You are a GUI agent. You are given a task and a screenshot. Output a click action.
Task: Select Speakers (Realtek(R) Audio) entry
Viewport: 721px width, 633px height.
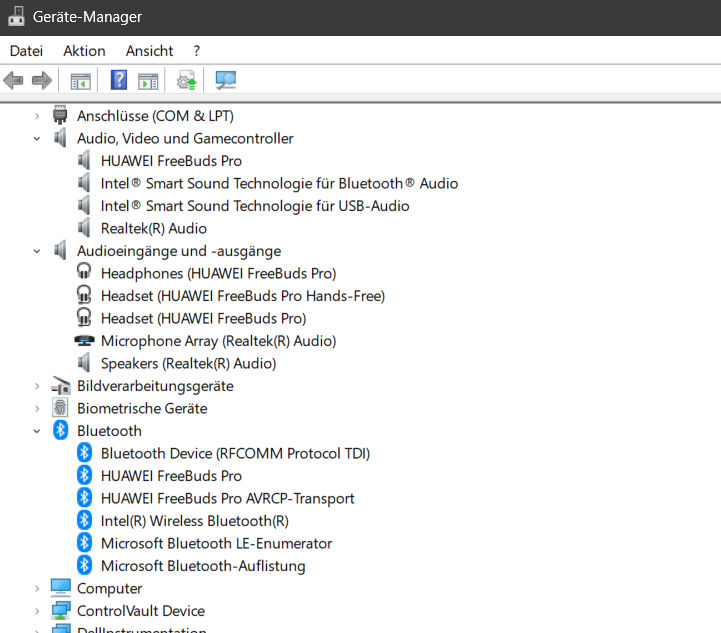click(189, 364)
